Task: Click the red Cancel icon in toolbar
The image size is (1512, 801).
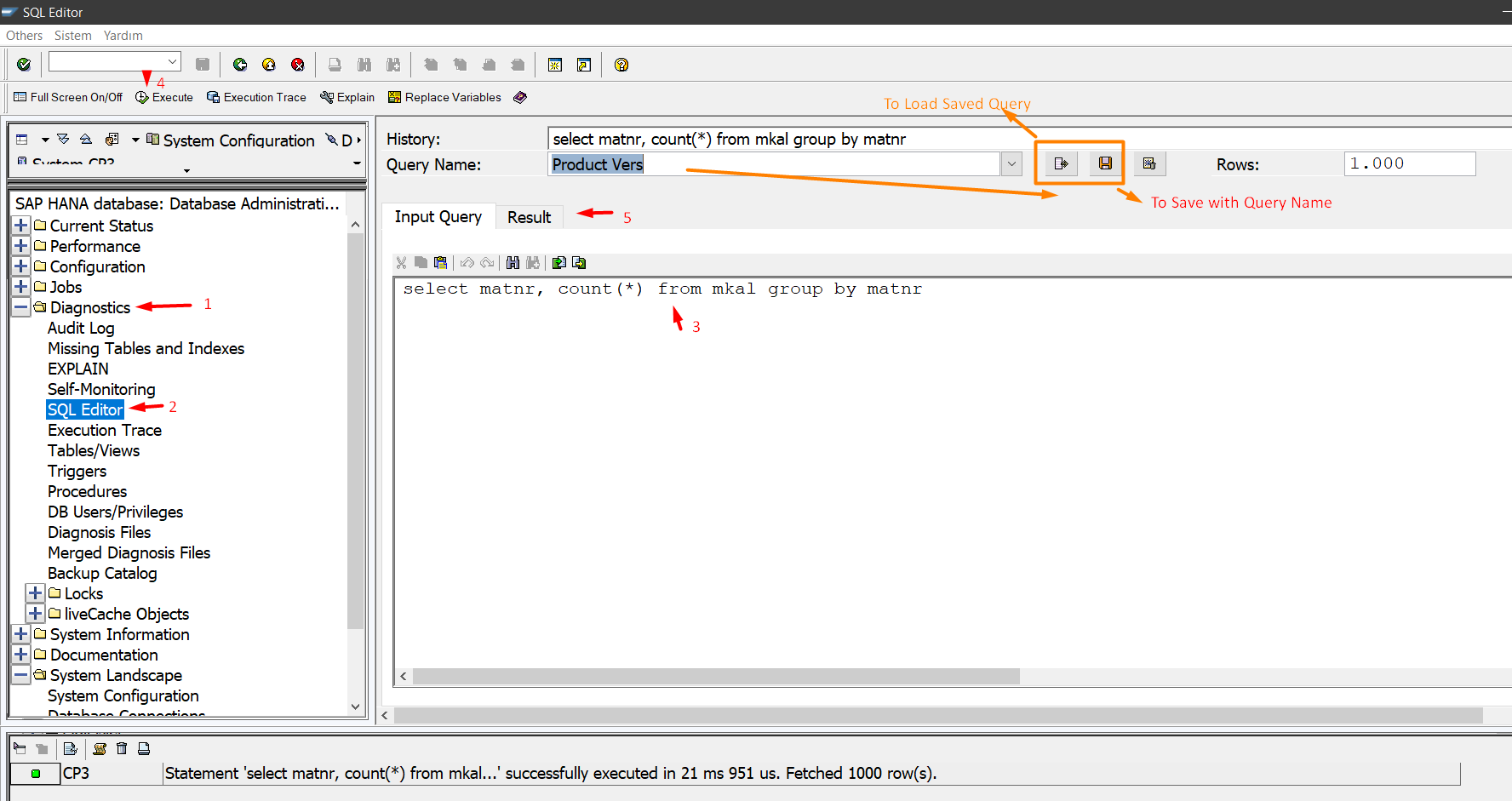Action: (298, 65)
